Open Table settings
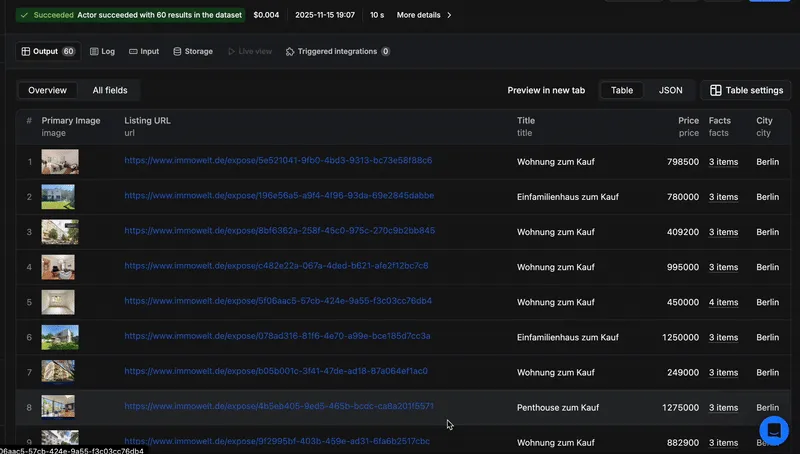 [x=746, y=90]
